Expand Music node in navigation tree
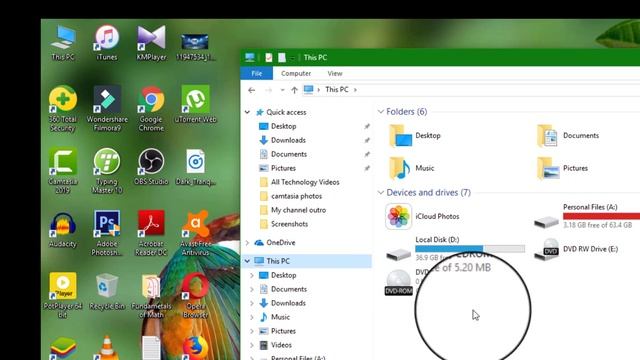Image resolution: width=640 pixels, height=360 pixels. [252, 317]
